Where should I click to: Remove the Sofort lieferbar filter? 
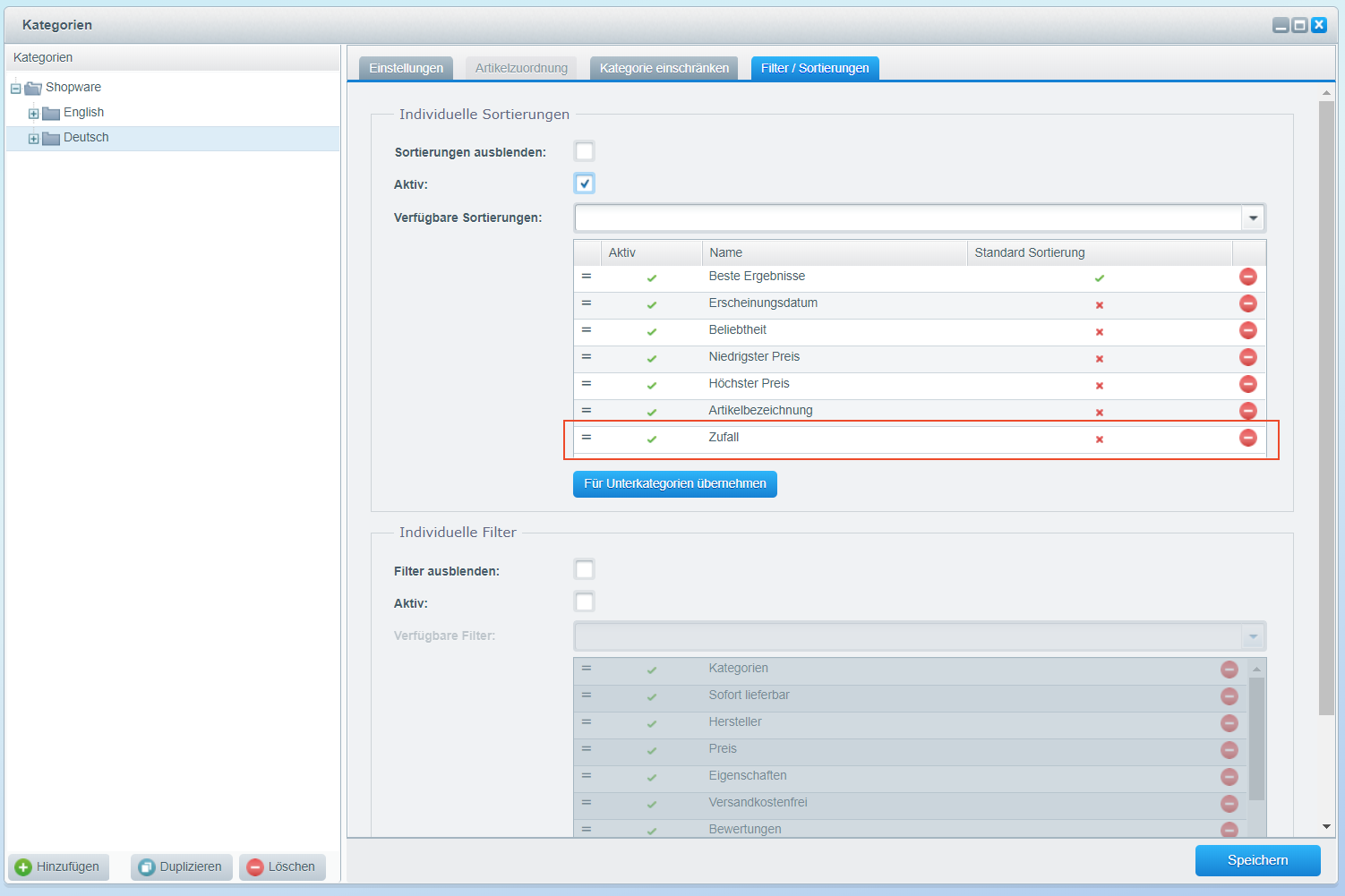pyautogui.click(x=1229, y=696)
